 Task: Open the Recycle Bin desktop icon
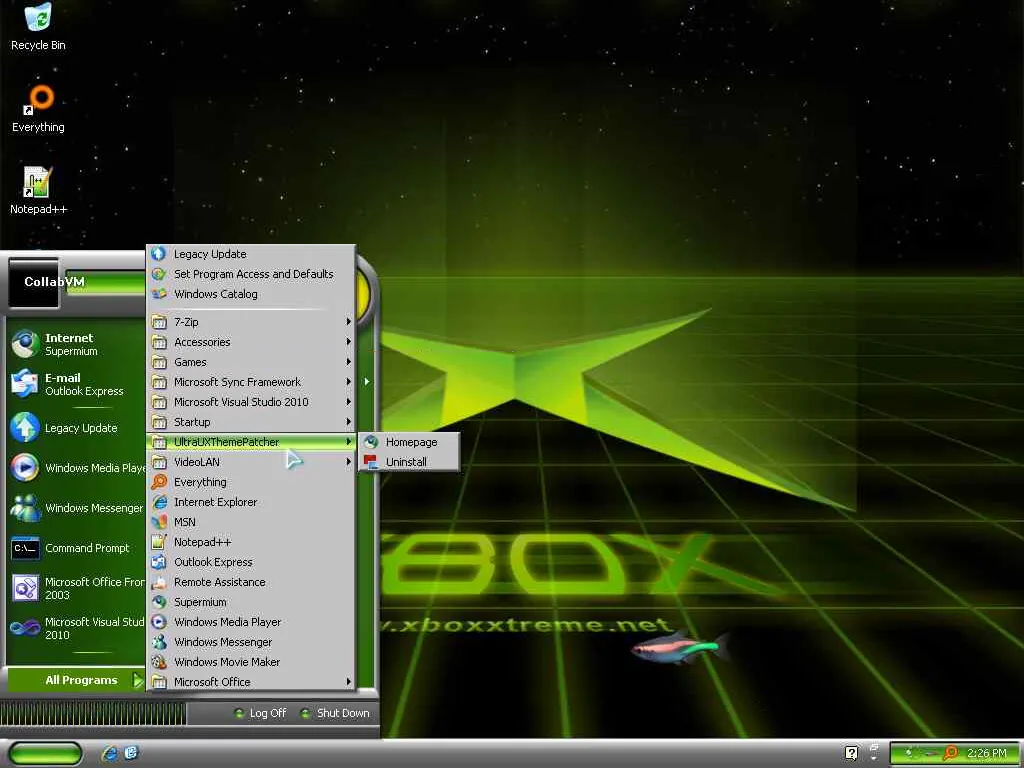38,17
